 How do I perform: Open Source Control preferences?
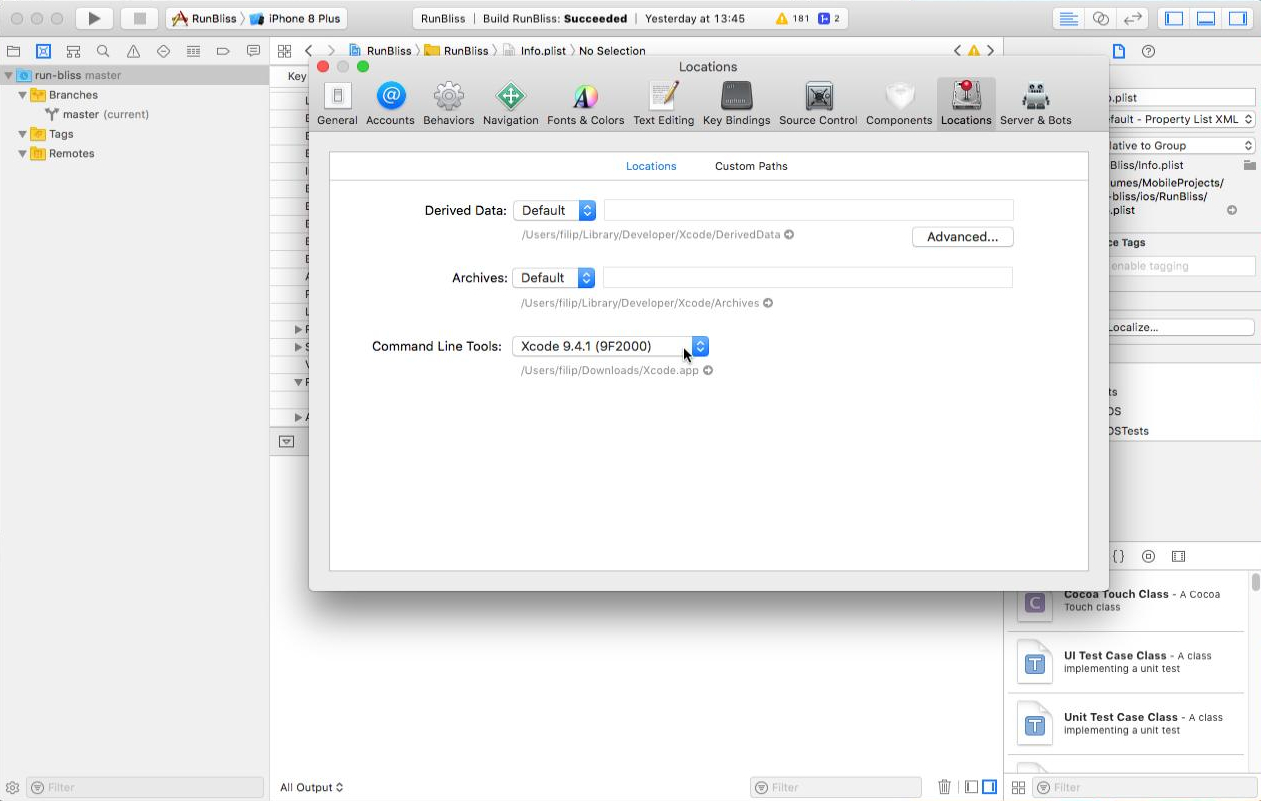point(818,104)
